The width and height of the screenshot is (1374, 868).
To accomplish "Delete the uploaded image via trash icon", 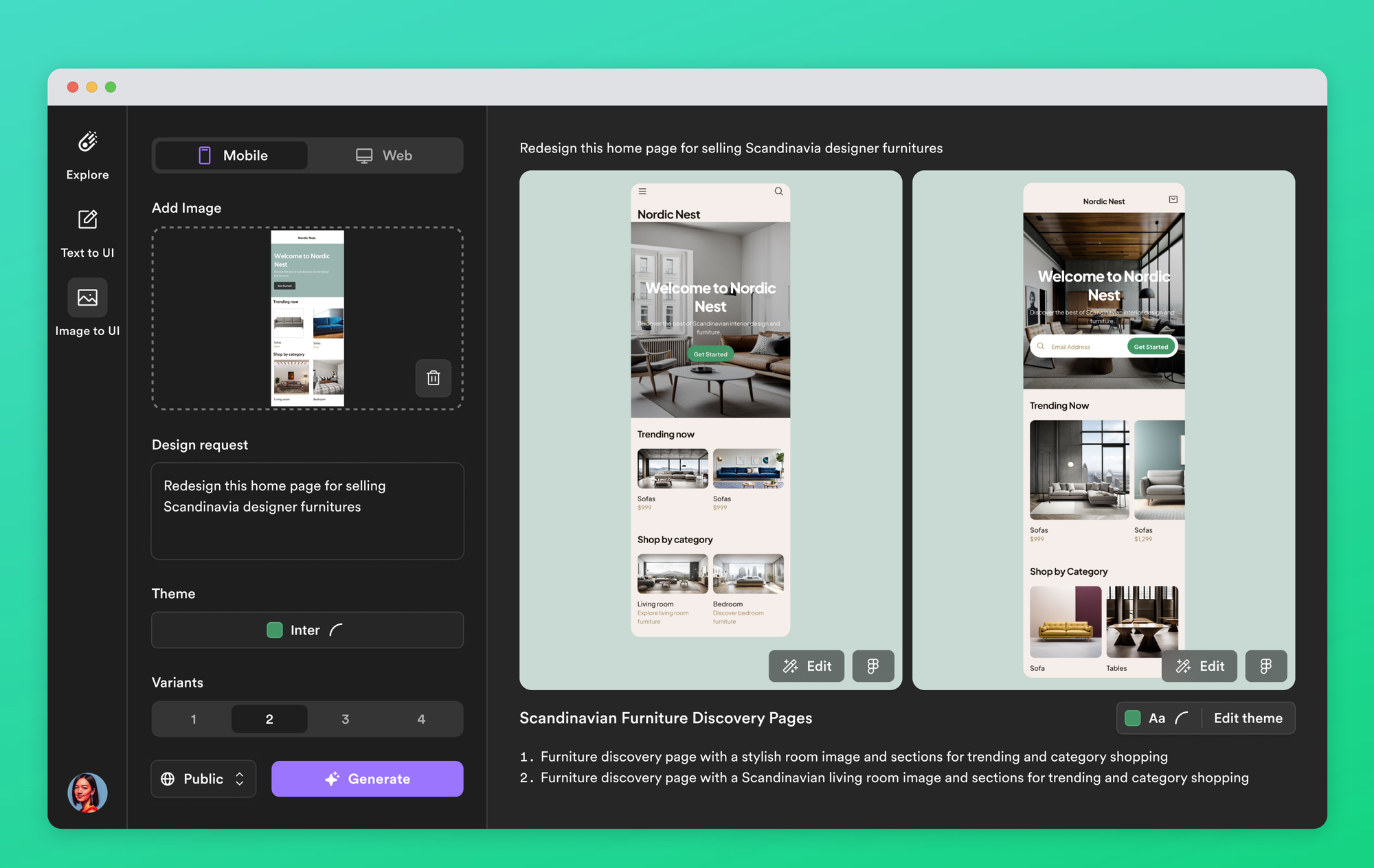I will 433,378.
